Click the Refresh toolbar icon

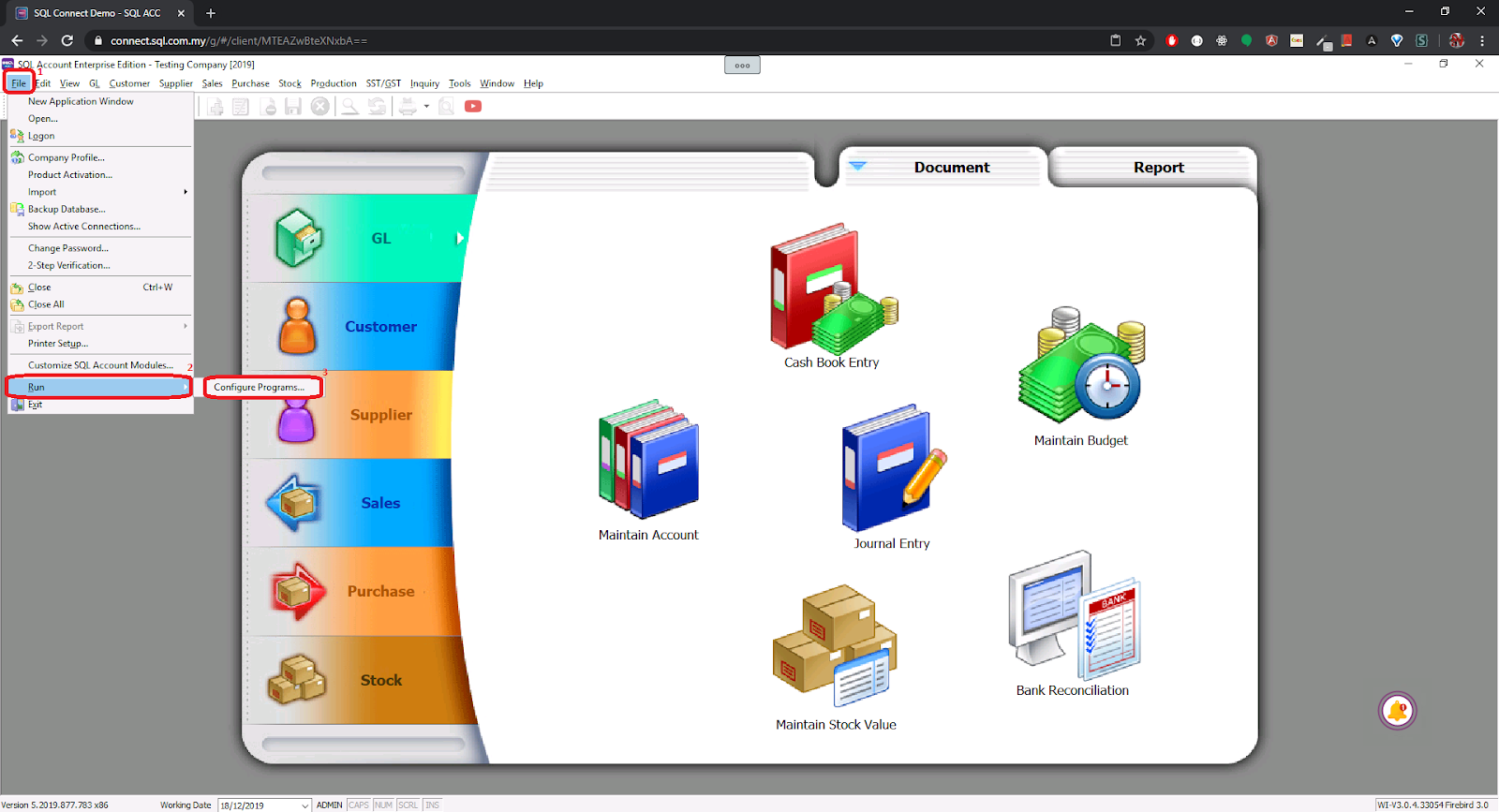click(x=377, y=107)
